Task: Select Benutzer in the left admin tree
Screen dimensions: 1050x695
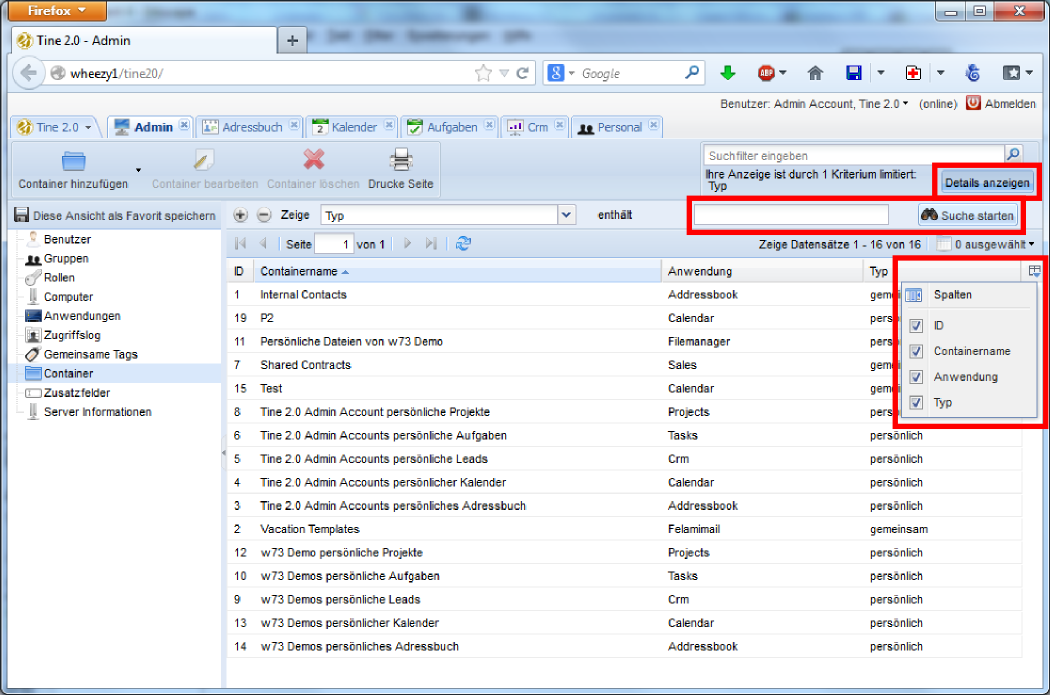Action: [67, 239]
